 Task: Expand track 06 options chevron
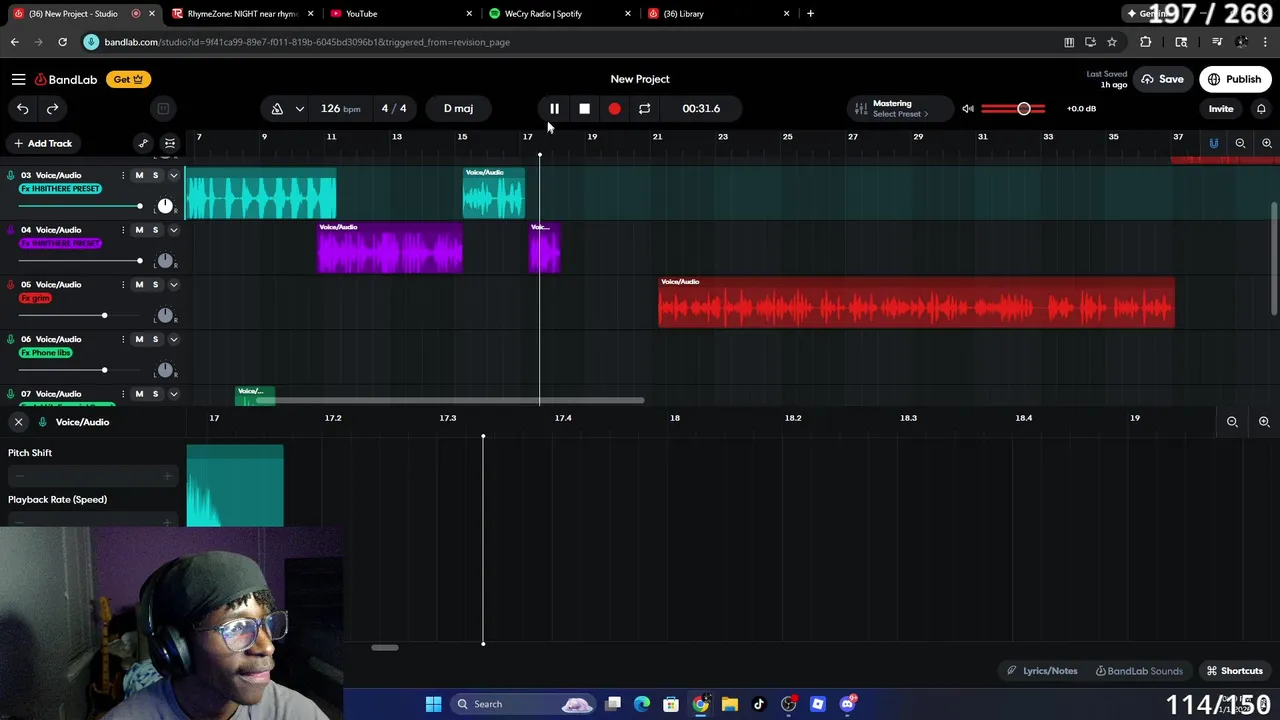[173, 339]
